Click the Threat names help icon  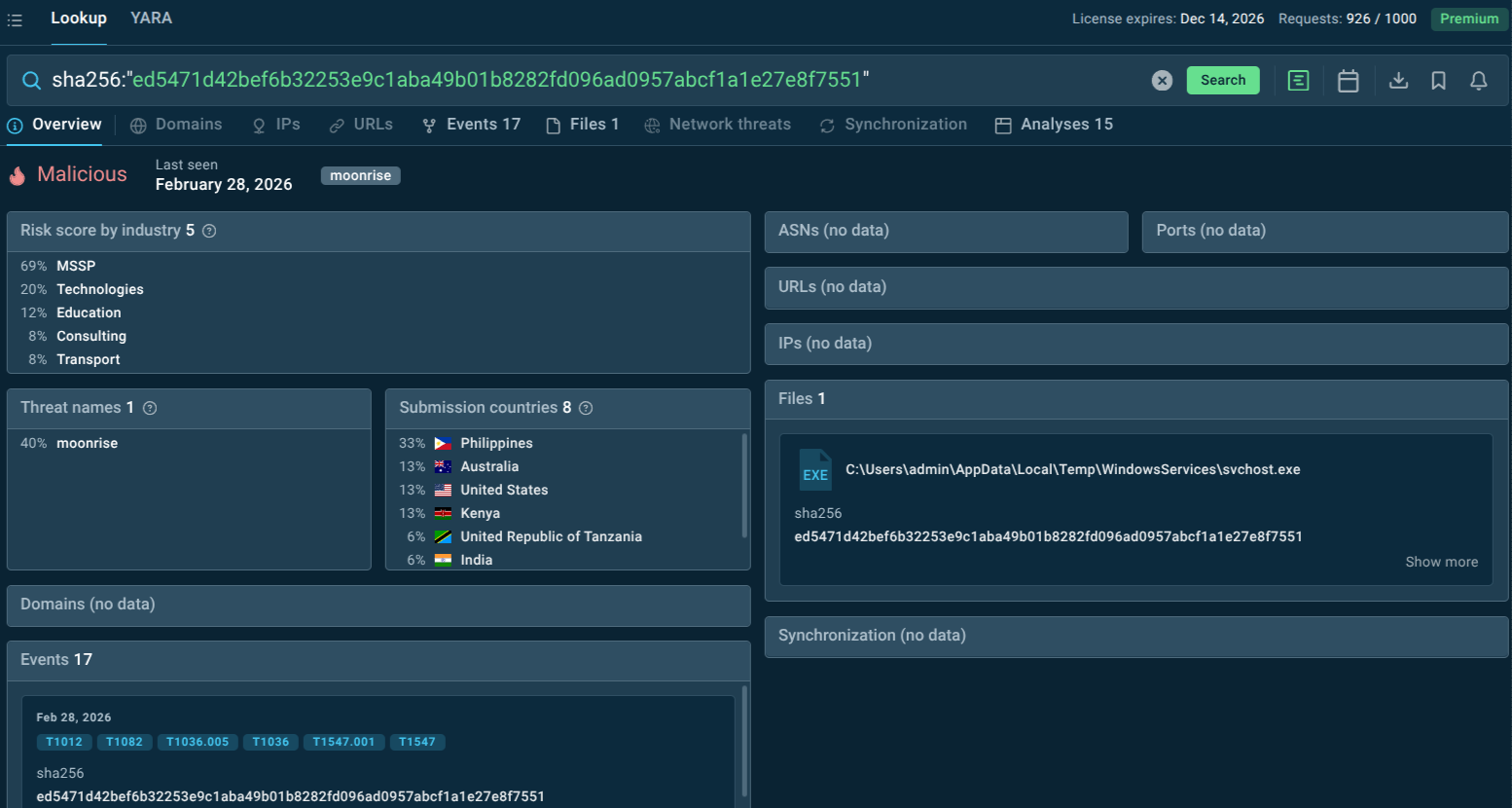pos(149,408)
